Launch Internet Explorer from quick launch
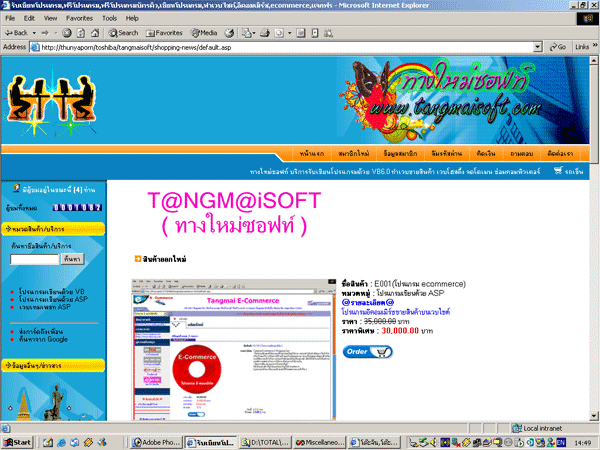Viewport: 600px width, 450px height. [x=61, y=443]
